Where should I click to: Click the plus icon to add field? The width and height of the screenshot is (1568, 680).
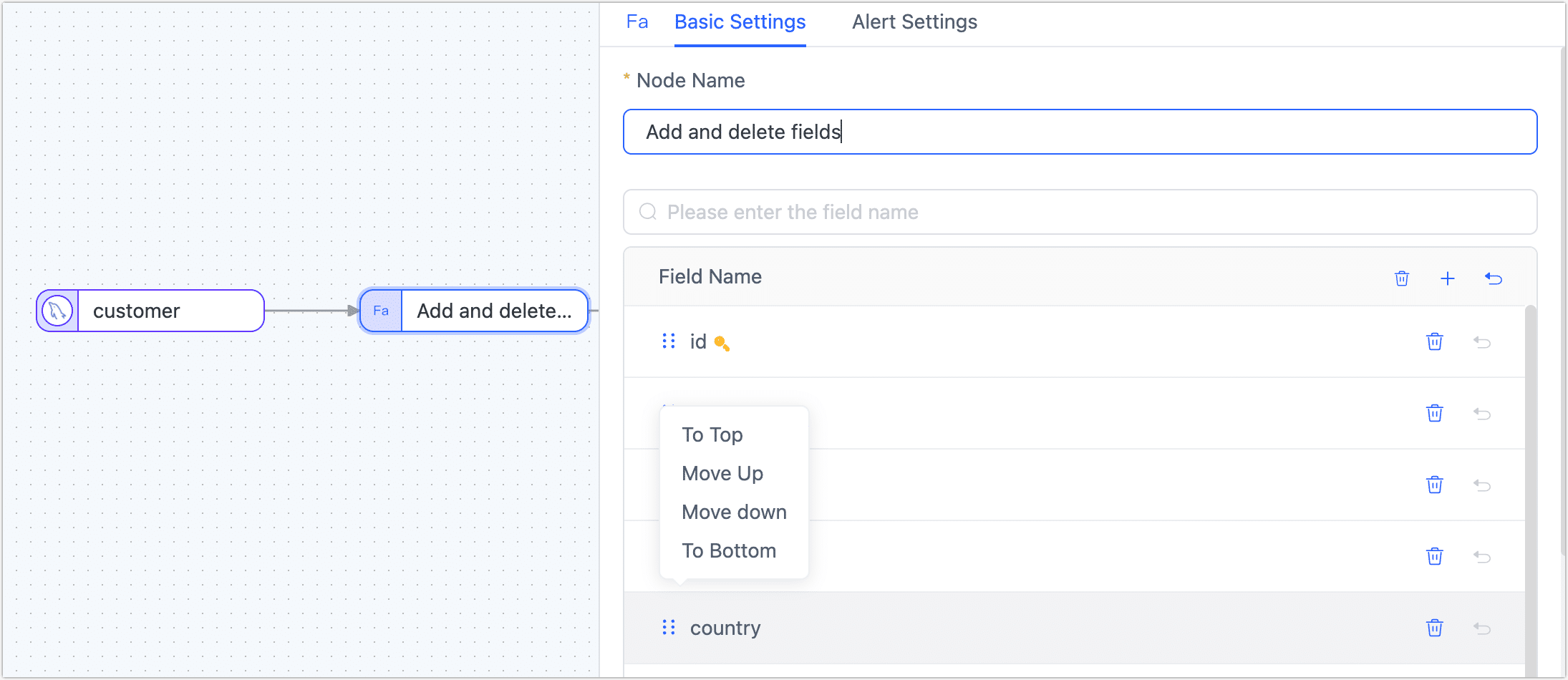pyautogui.click(x=1447, y=278)
